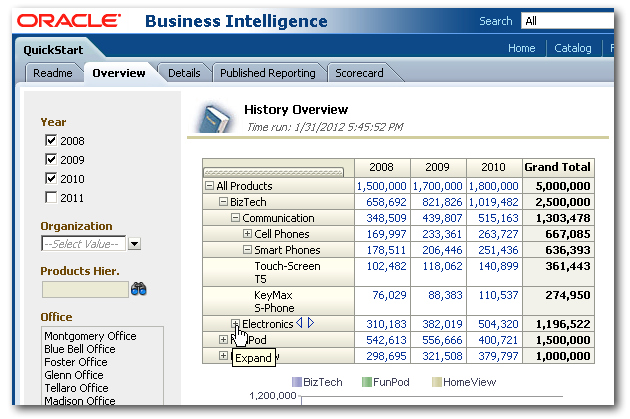Click the Home link
This screenshot has height=419, width=630.
coord(522,48)
